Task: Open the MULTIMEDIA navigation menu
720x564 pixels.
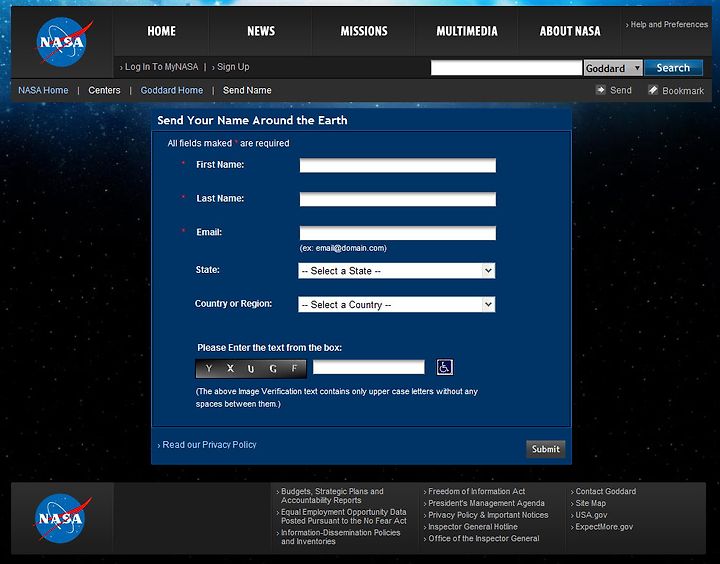Action: click(467, 31)
